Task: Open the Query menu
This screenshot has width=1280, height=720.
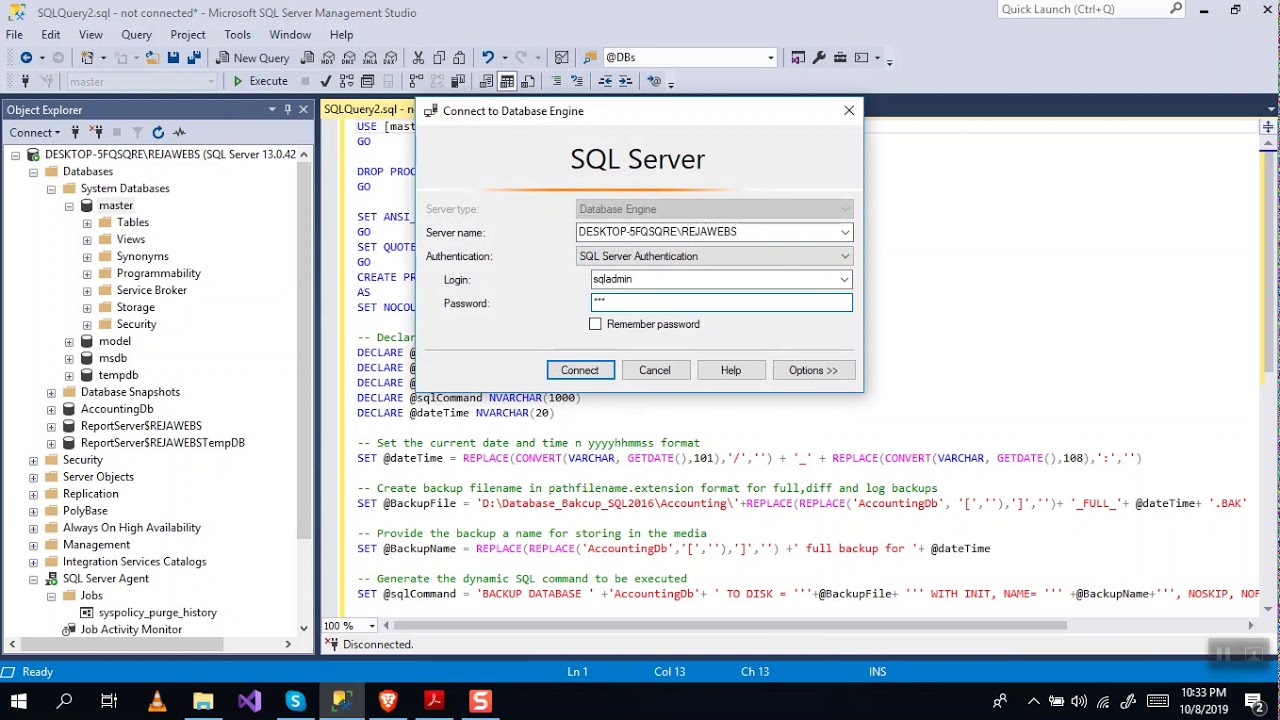Action: (137, 34)
